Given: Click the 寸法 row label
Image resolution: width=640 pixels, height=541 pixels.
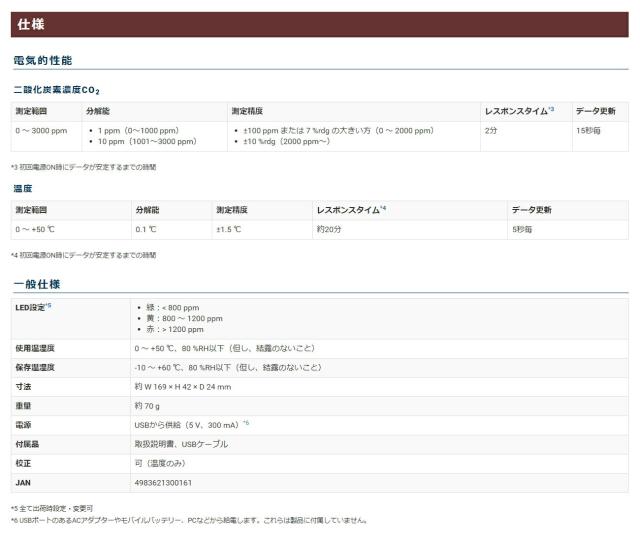Looking at the screenshot, I should 23,387.
